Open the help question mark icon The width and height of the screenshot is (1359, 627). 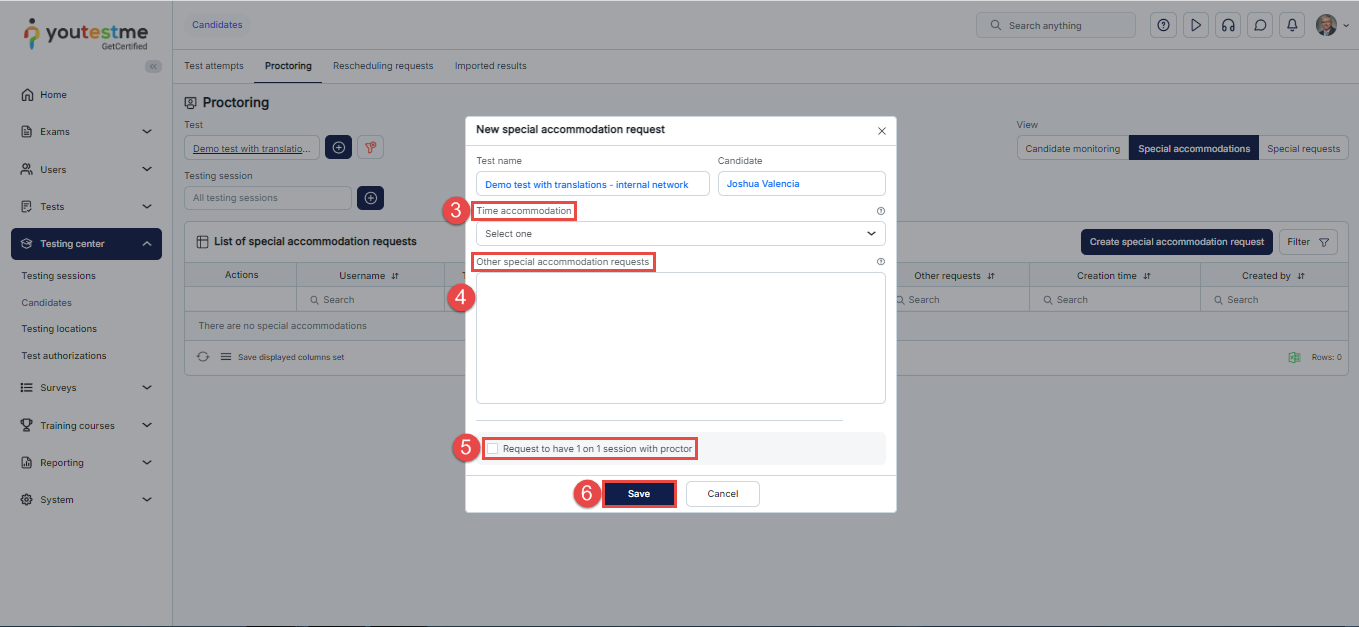click(1163, 25)
